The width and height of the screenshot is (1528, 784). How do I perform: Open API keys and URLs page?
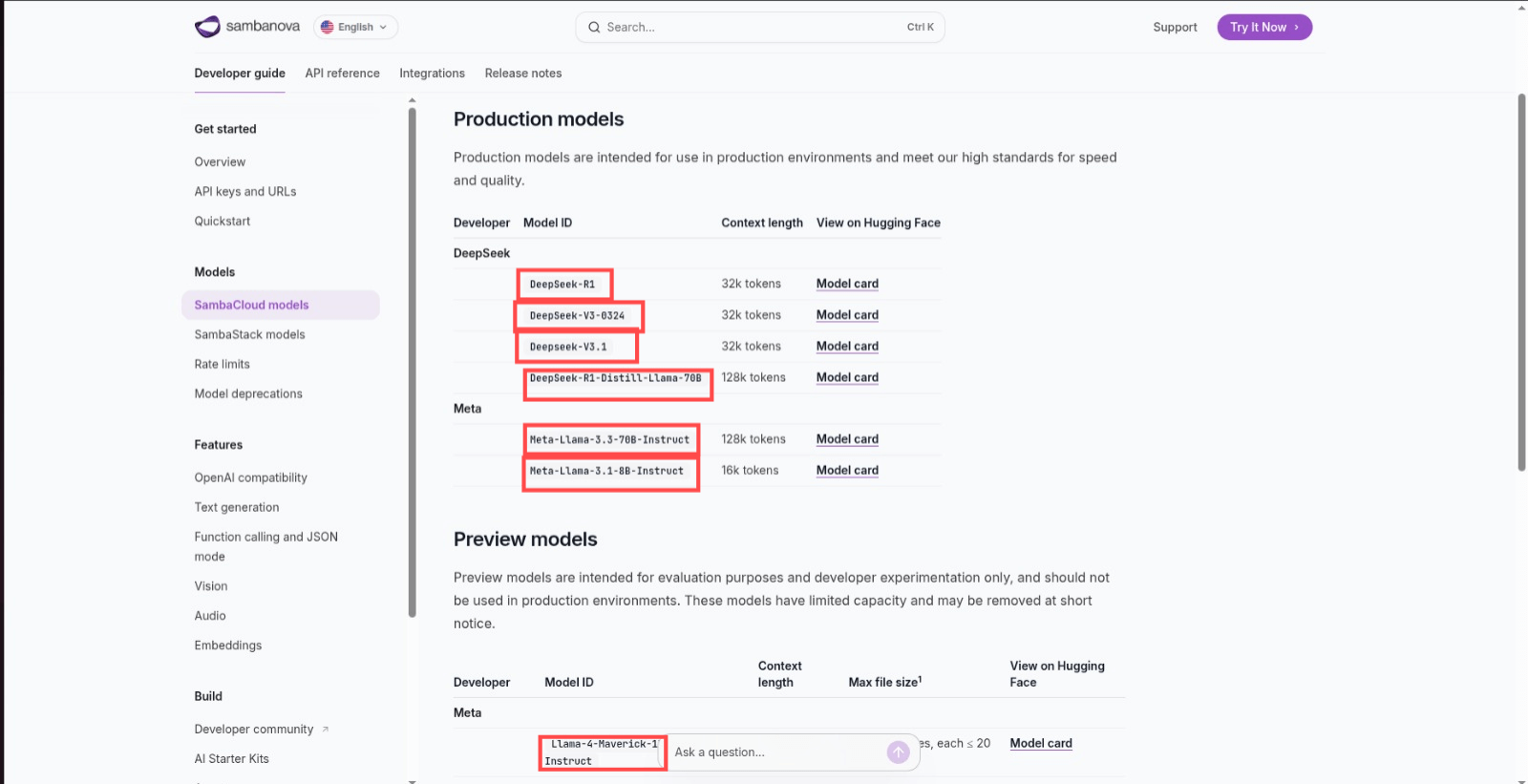click(245, 192)
